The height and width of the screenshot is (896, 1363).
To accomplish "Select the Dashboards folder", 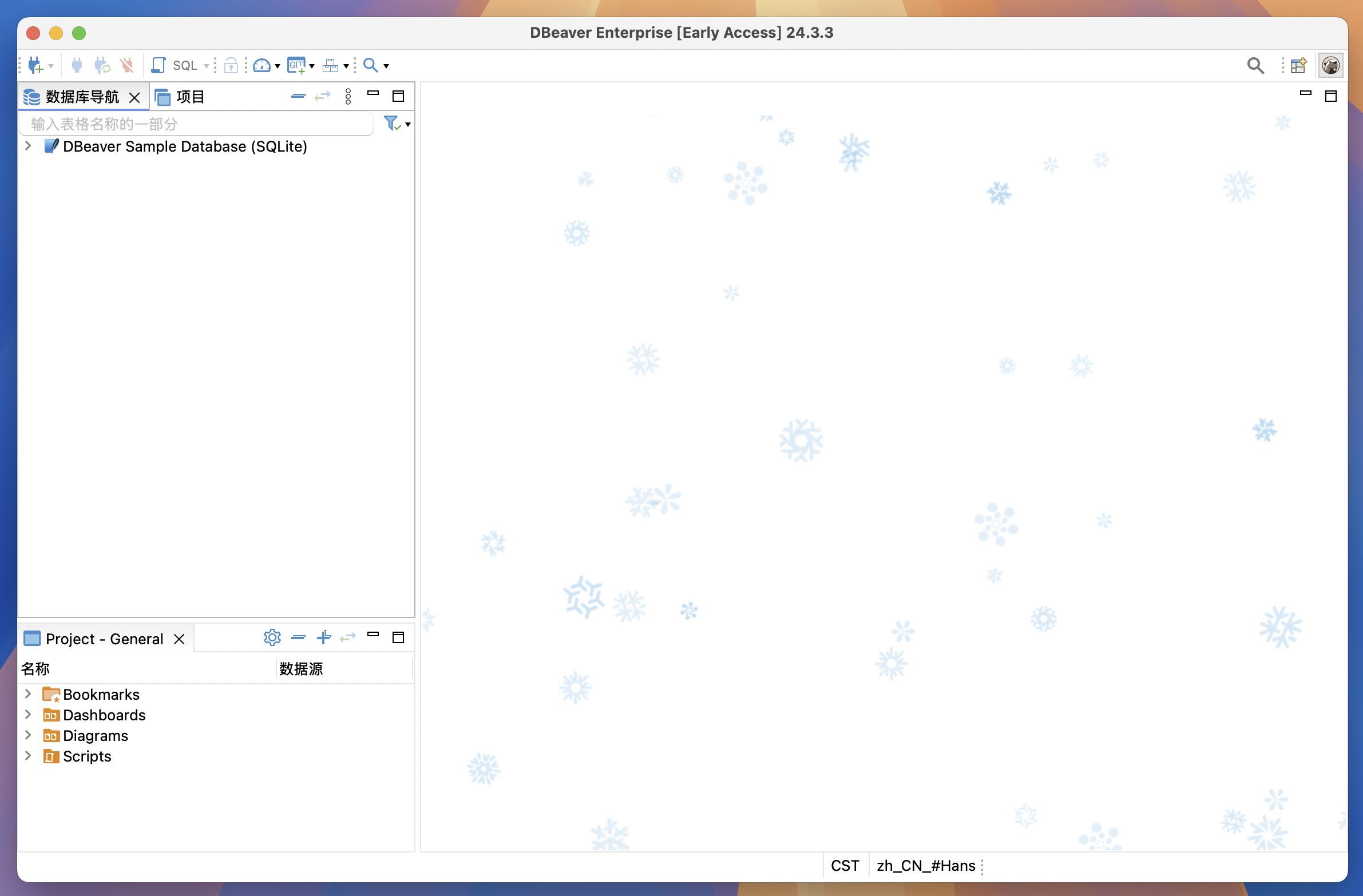I will (94, 715).
